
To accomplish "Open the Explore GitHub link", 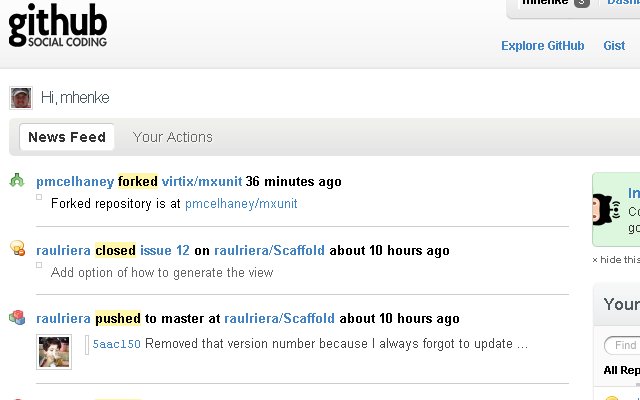I will [542, 46].
